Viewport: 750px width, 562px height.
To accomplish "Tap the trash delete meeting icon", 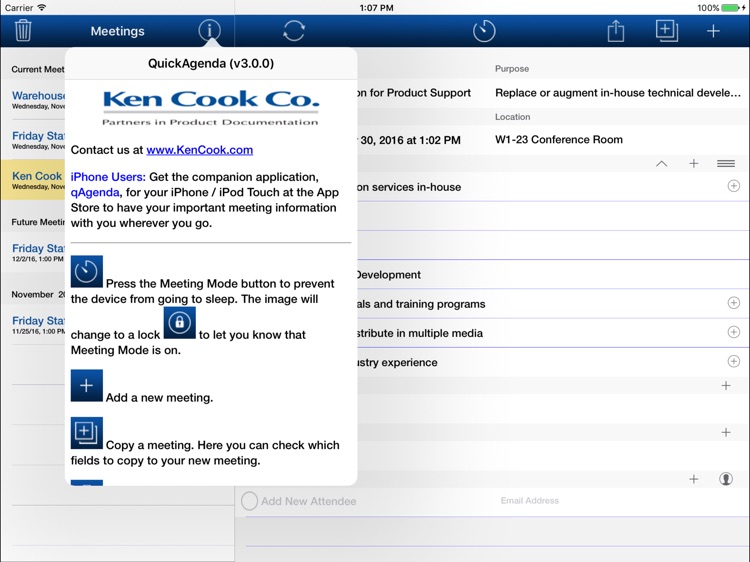I will pyautogui.click(x=22, y=31).
